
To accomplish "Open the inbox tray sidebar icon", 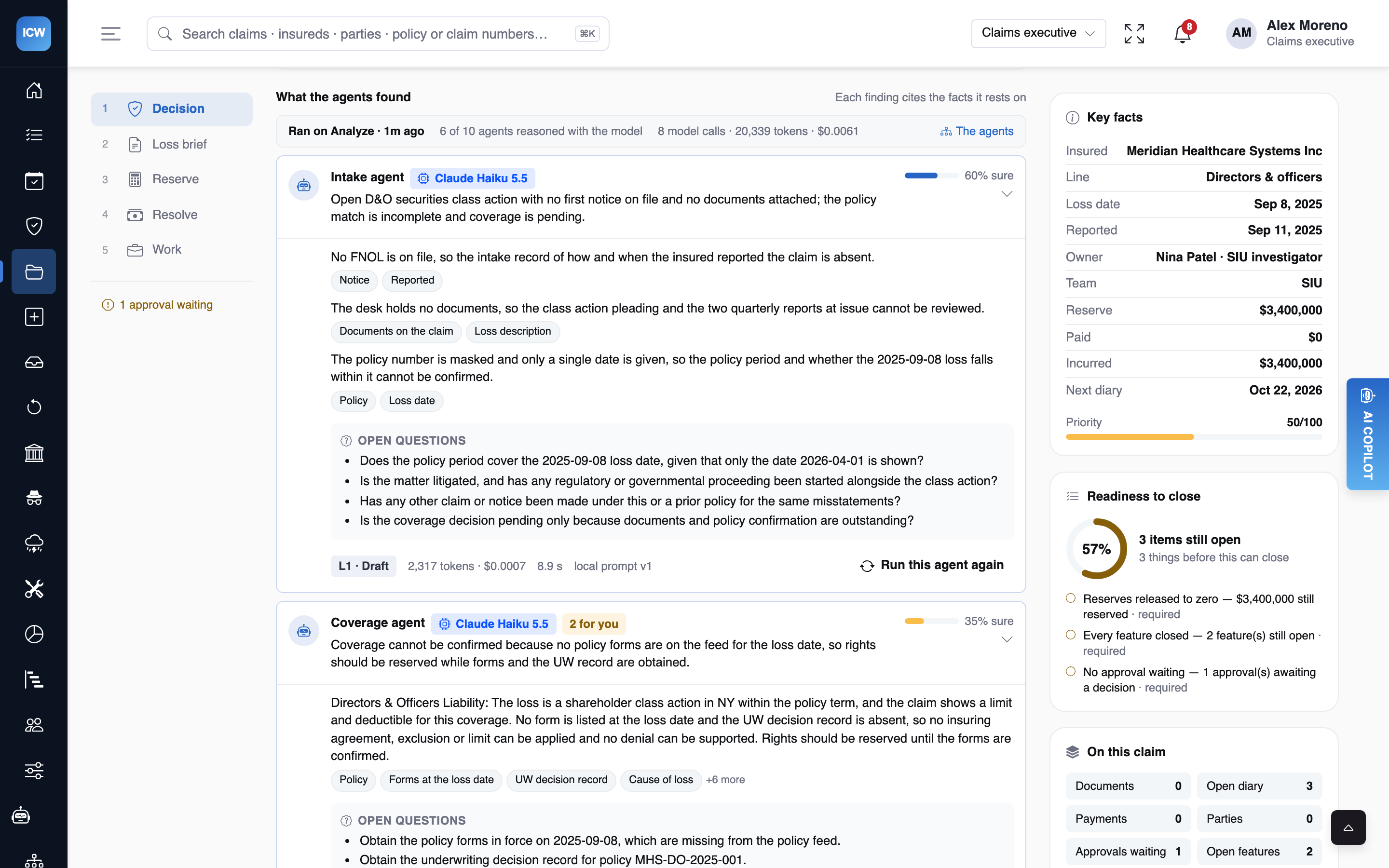I will pos(34,362).
